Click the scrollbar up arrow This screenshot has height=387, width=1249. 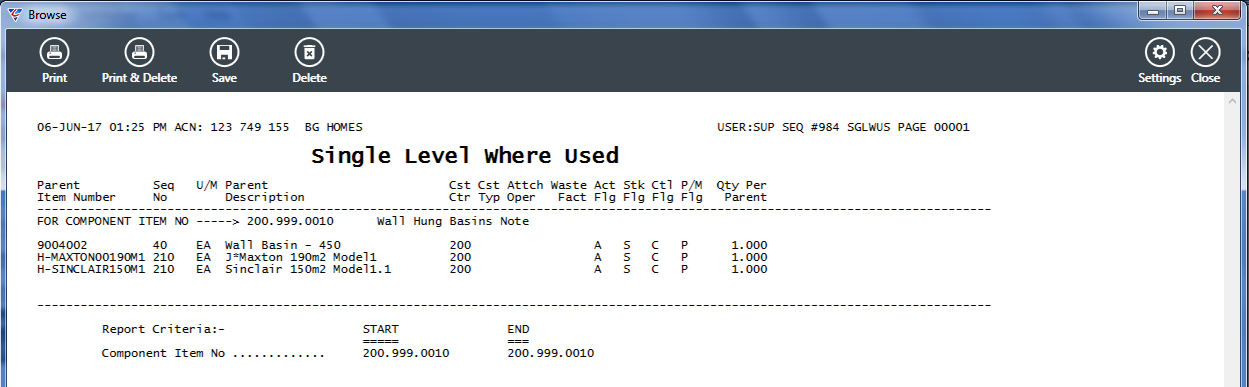pyautogui.click(x=1232, y=101)
